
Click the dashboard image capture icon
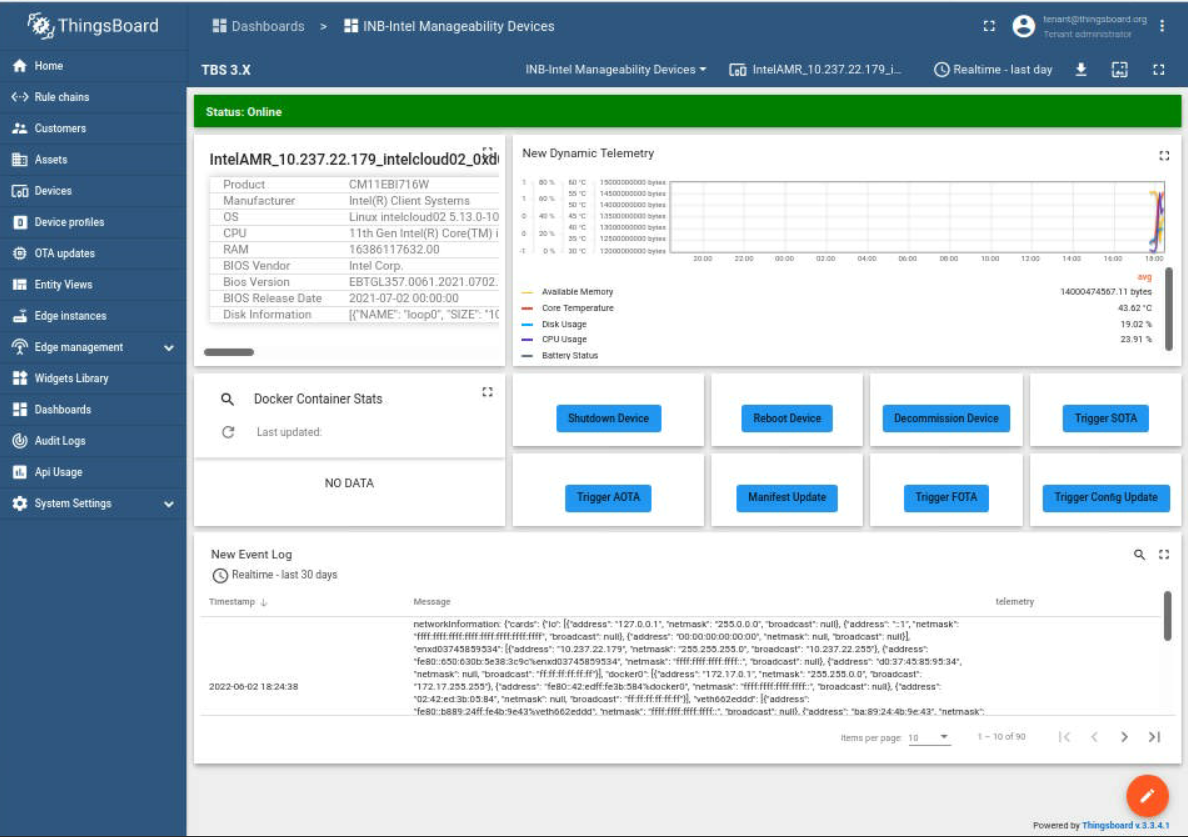pos(1120,70)
